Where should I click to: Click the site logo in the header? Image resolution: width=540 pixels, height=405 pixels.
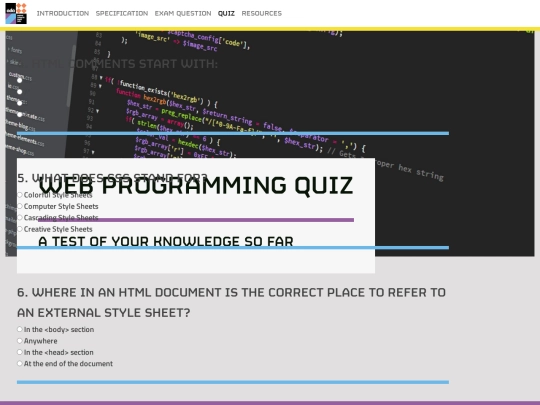(x=16, y=13)
